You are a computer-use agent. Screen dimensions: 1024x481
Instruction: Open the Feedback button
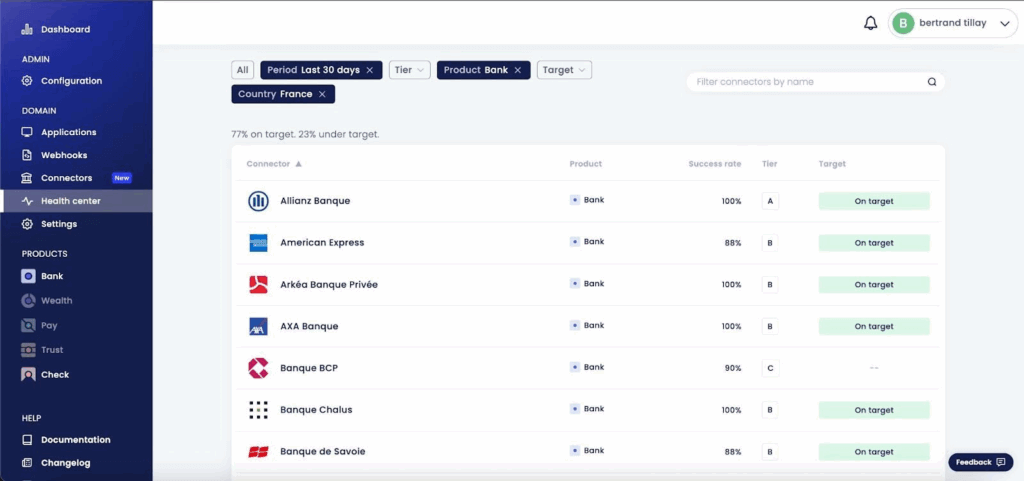(980, 462)
